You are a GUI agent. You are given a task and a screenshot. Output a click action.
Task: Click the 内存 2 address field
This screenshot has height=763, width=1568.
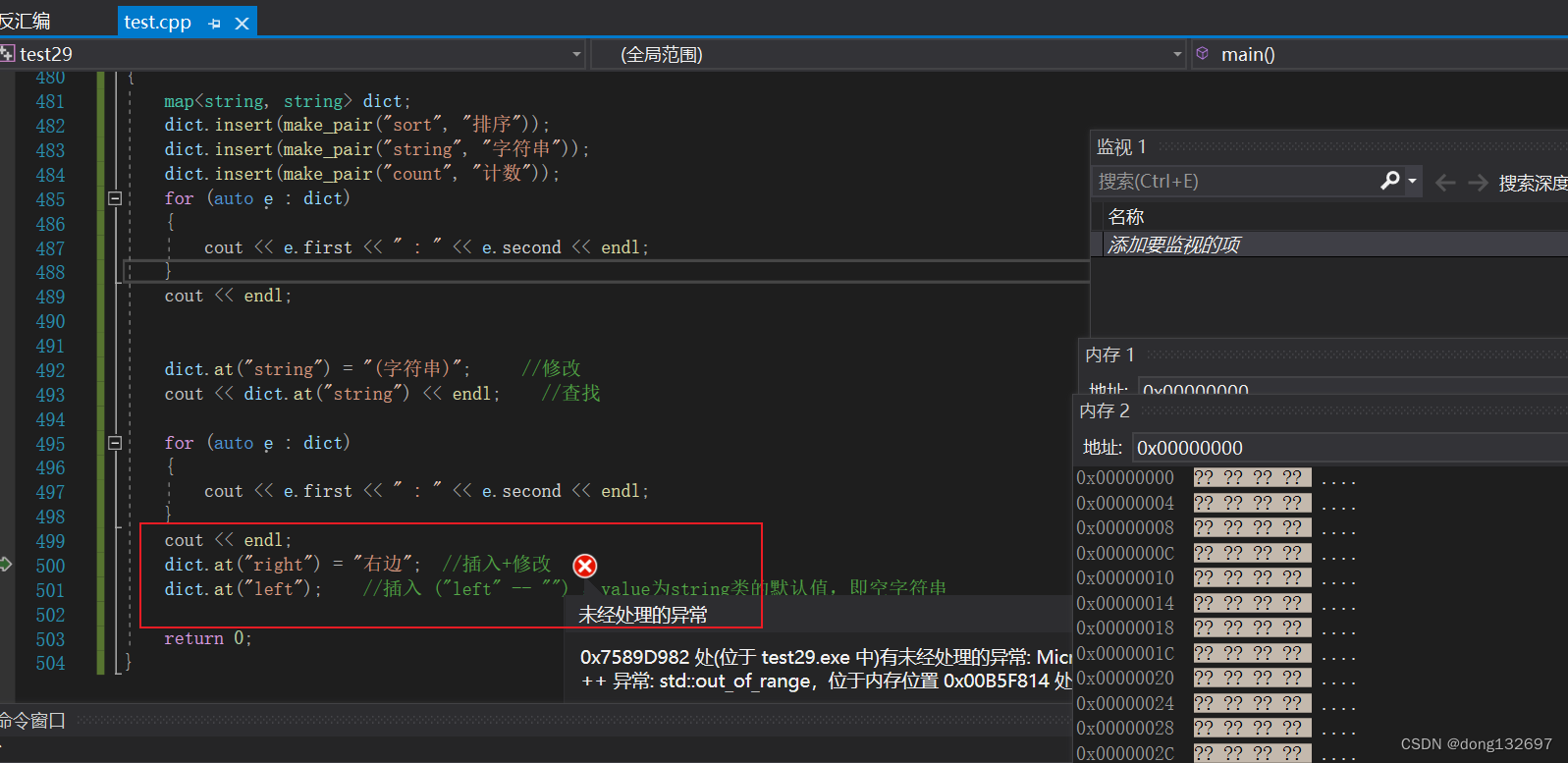[1350, 448]
